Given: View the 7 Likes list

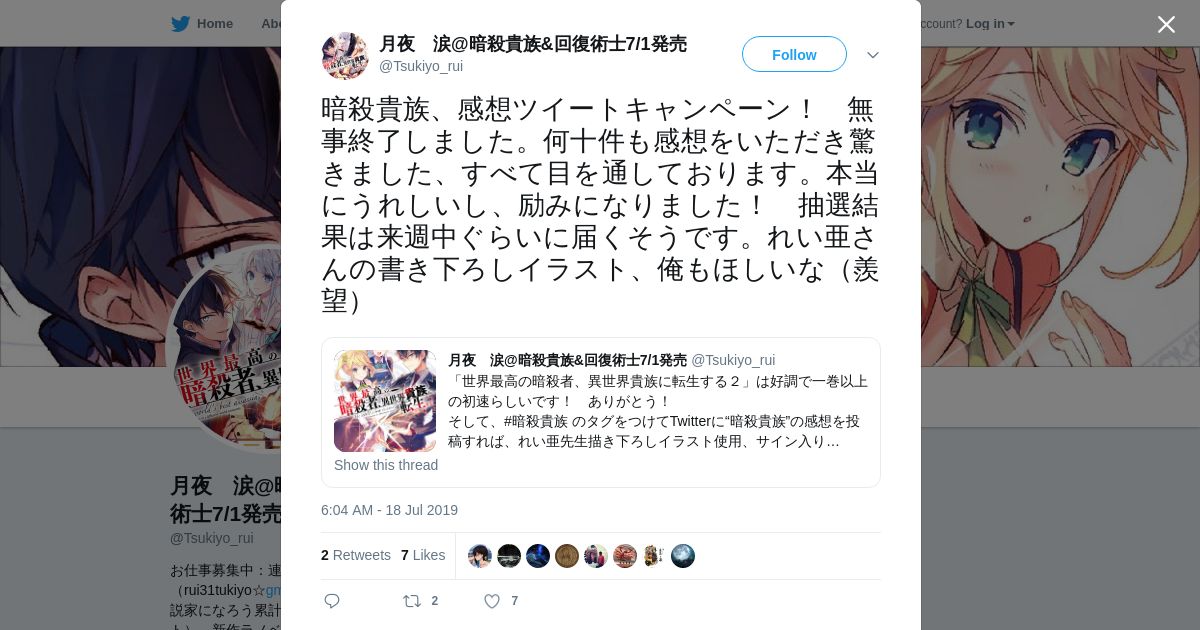Looking at the screenshot, I should (423, 555).
